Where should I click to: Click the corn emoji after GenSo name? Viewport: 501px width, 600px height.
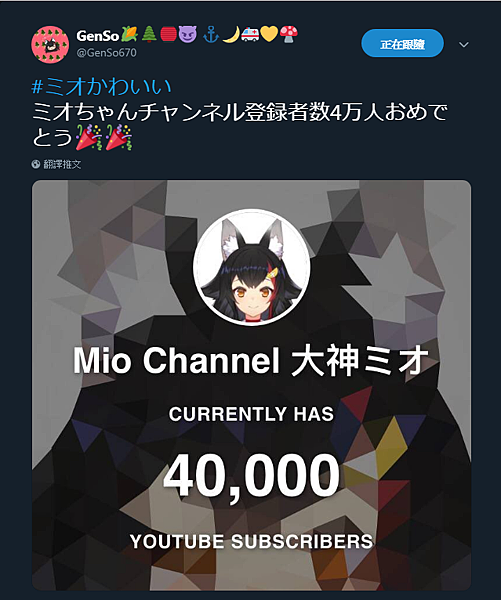[129, 35]
